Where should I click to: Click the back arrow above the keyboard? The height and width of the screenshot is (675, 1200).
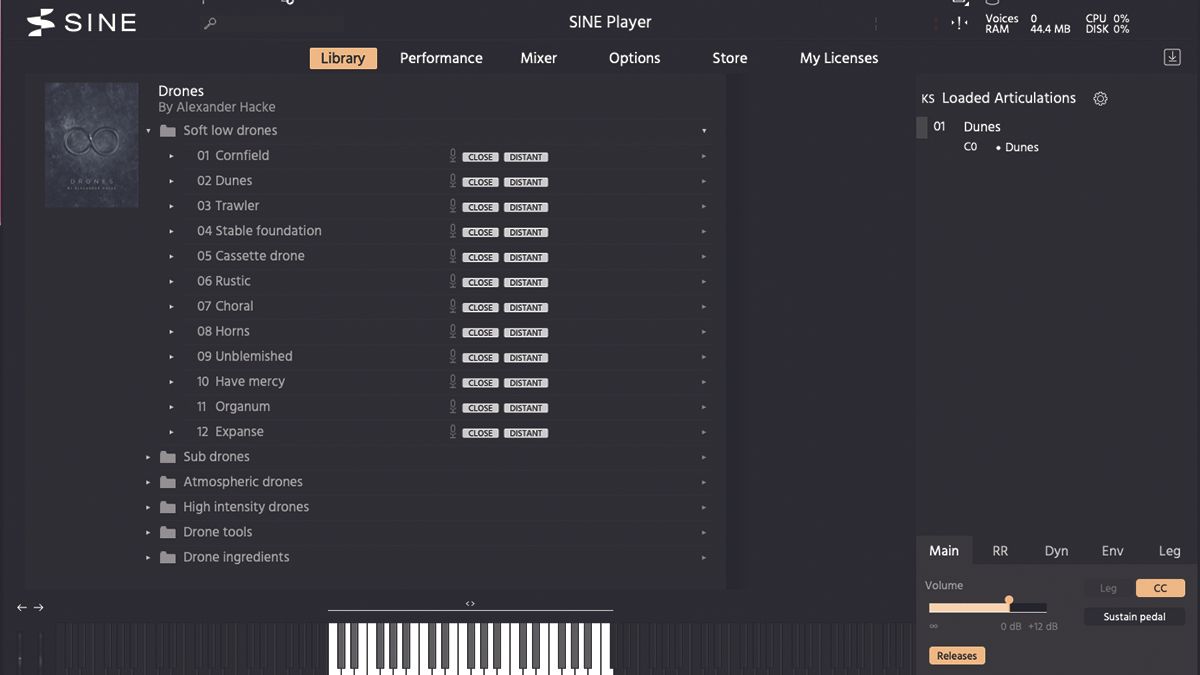22,607
